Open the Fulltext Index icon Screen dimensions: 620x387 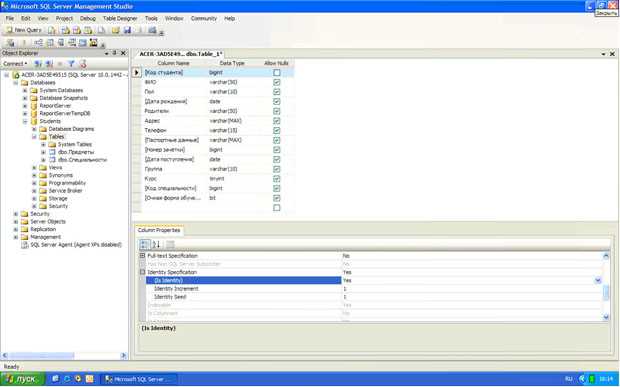[x=61, y=42]
